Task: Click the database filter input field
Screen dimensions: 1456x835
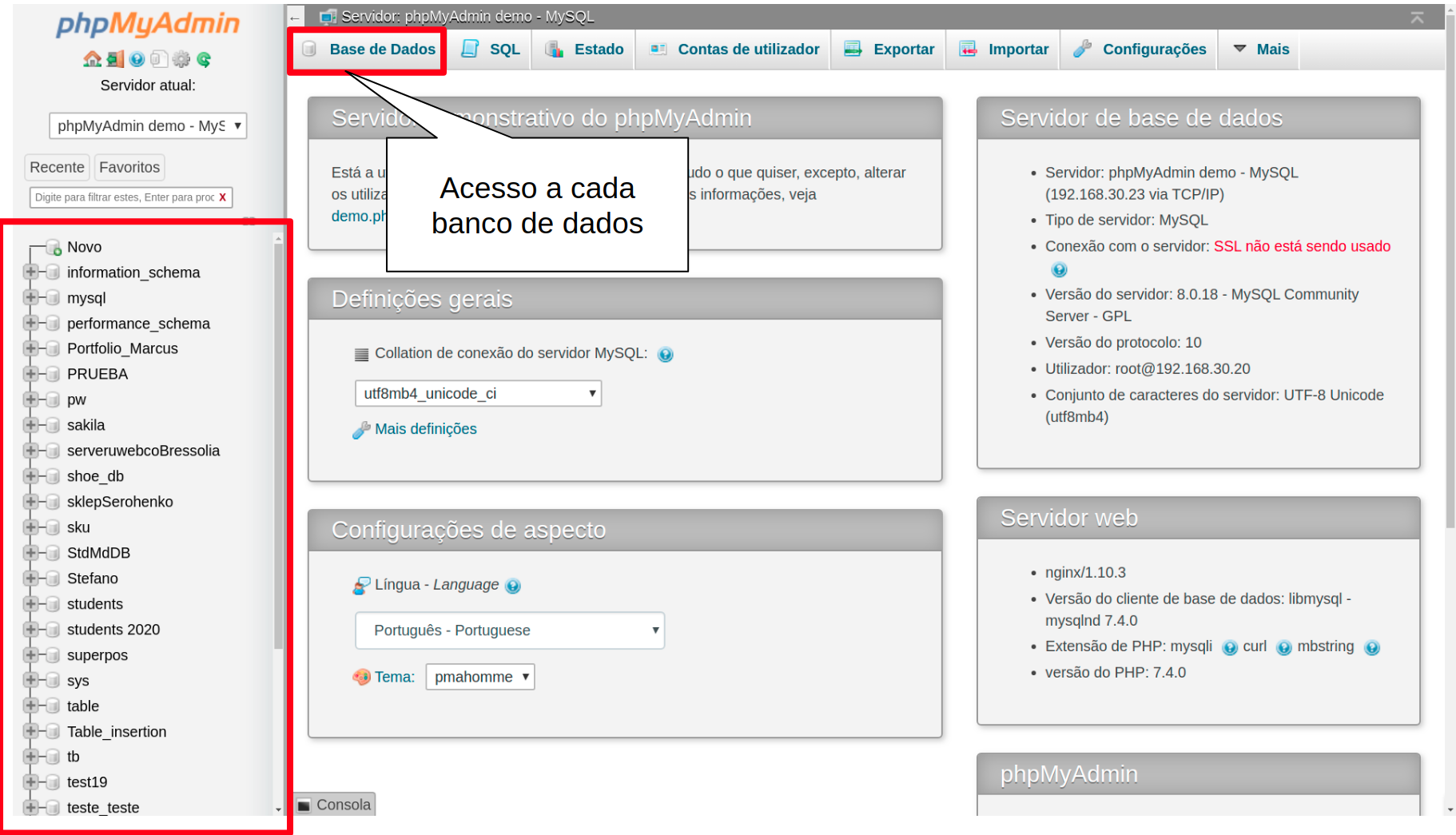Action: [x=124, y=197]
